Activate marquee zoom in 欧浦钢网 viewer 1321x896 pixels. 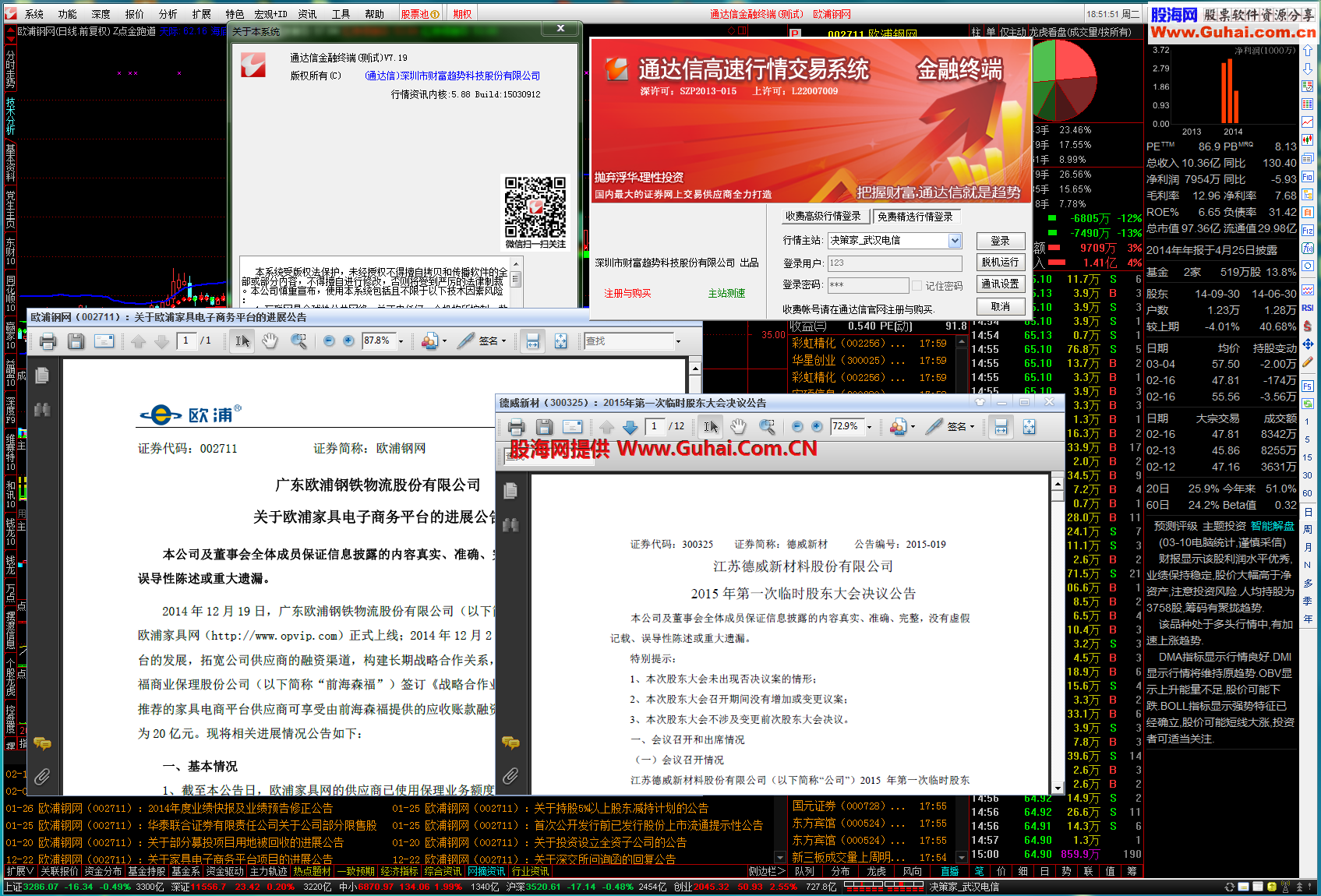(x=298, y=341)
